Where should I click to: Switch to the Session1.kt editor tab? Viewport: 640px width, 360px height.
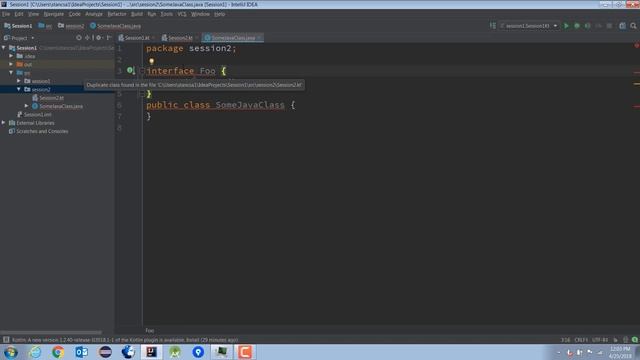click(x=137, y=38)
